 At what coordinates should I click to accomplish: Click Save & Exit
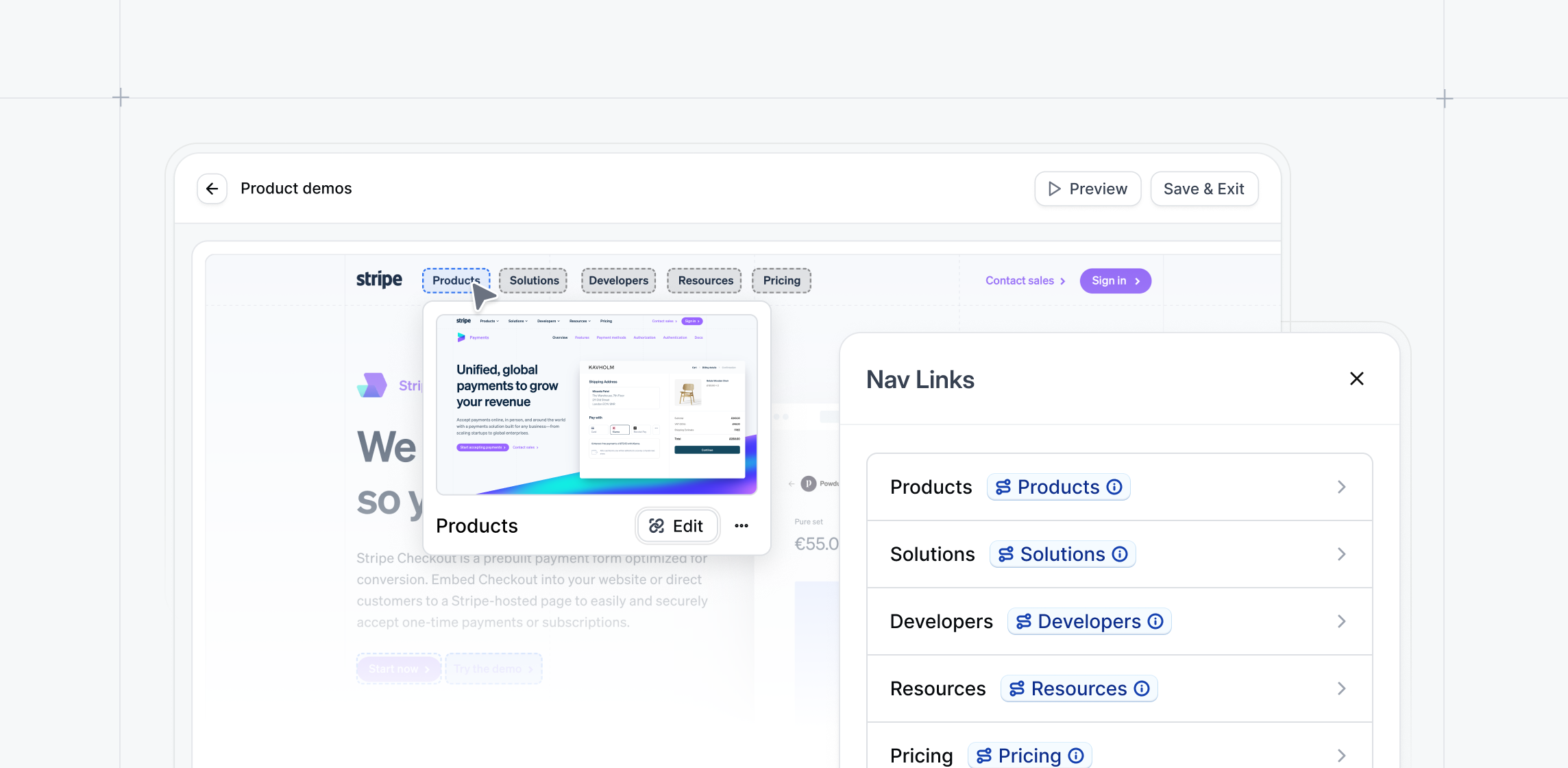pyautogui.click(x=1203, y=189)
